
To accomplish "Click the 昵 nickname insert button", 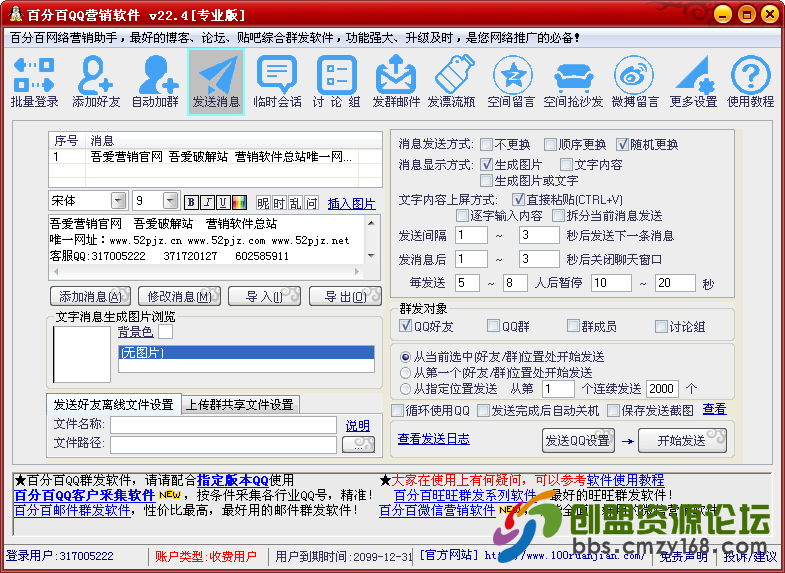I will pyautogui.click(x=263, y=203).
